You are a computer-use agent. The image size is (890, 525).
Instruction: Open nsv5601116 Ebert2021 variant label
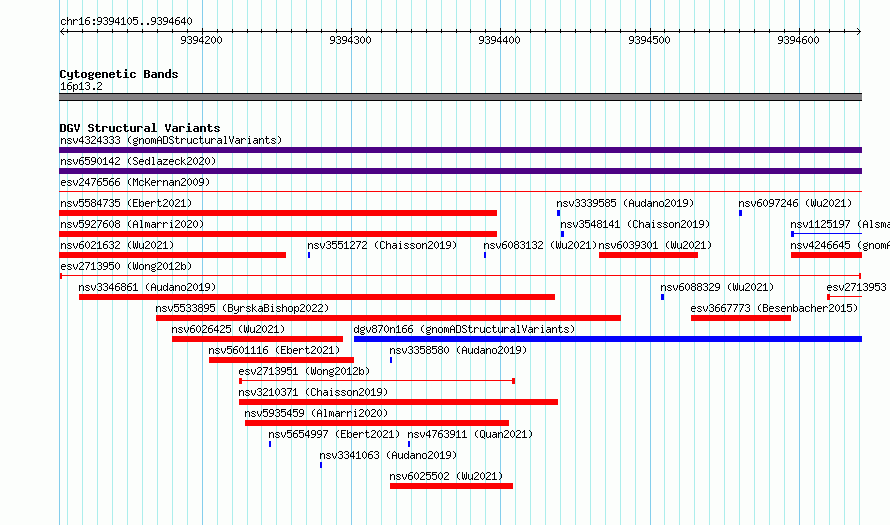pyautogui.click(x=274, y=350)
